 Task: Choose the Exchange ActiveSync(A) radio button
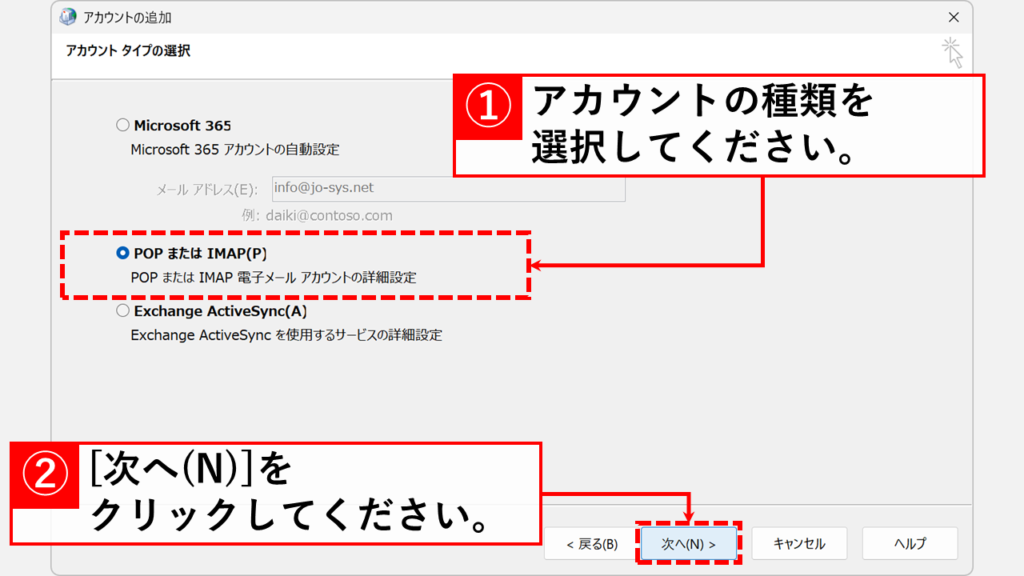(x=122, y=311)
